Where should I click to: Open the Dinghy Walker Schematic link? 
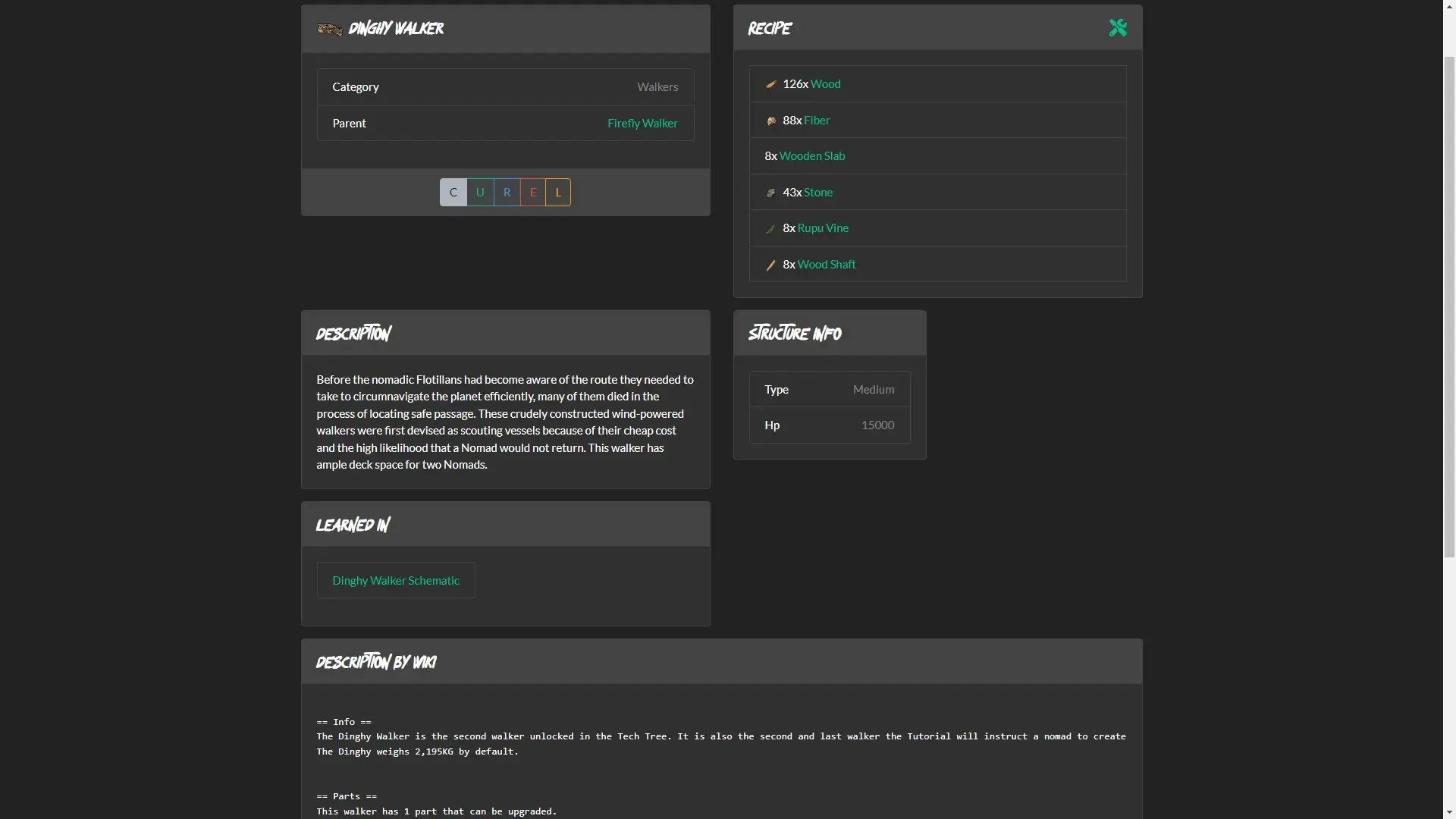point(396,580)
